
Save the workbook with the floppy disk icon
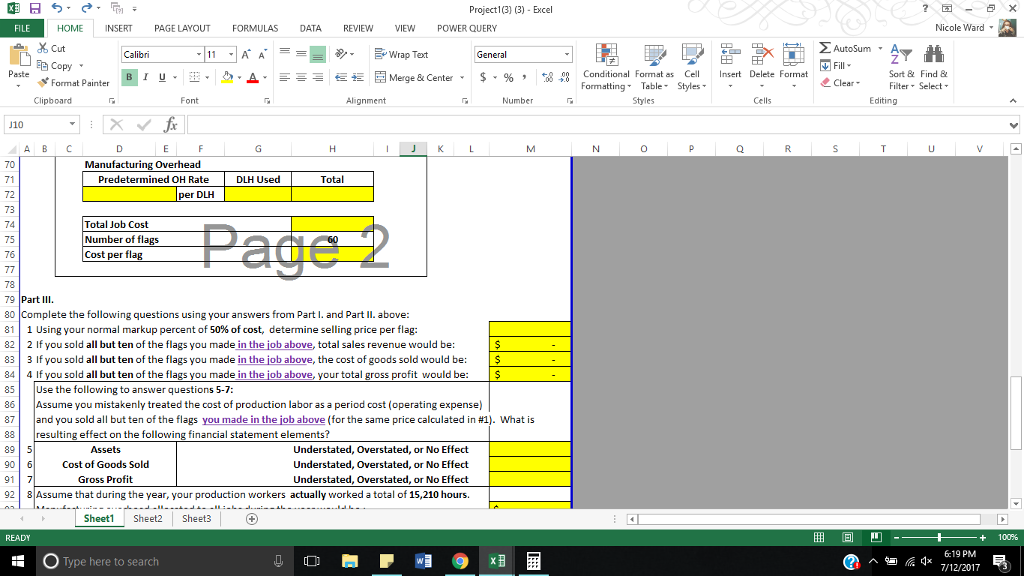[35, 8]
